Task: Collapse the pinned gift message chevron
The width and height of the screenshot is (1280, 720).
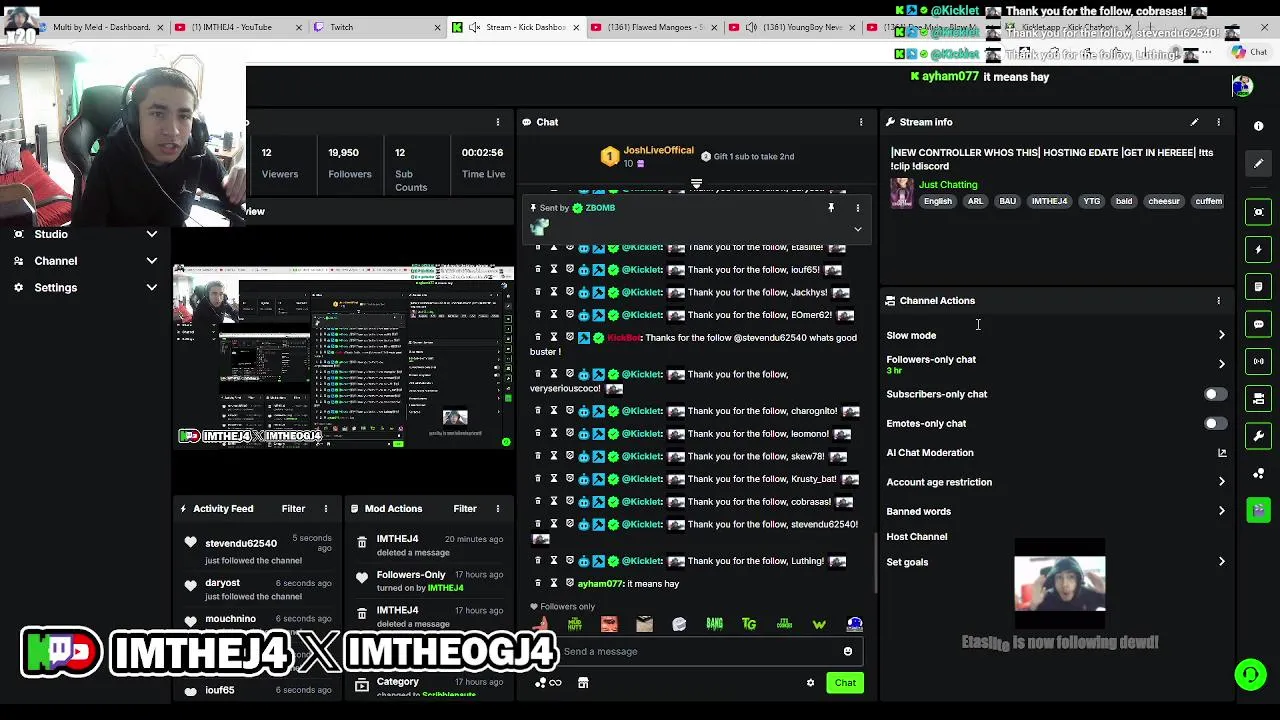Action: 857,229
